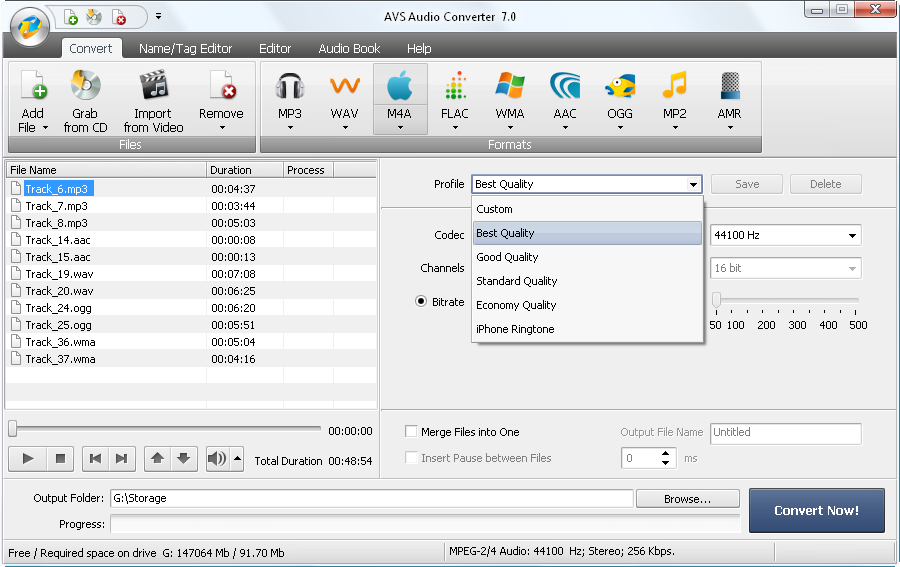
Task: Increase pause milliseconds with up arrow
Action: 665,453
